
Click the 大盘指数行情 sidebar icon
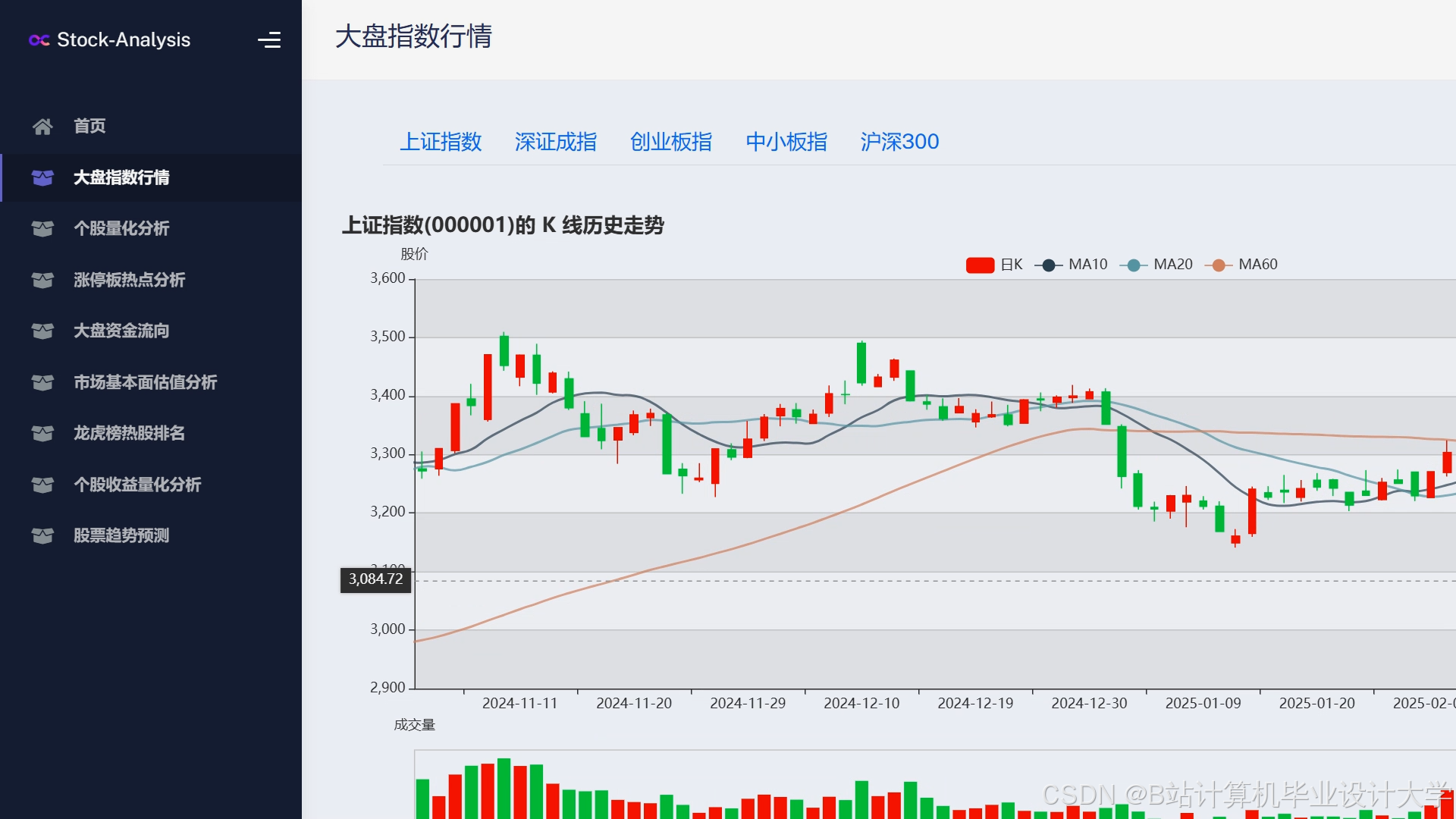coord(42,177)
